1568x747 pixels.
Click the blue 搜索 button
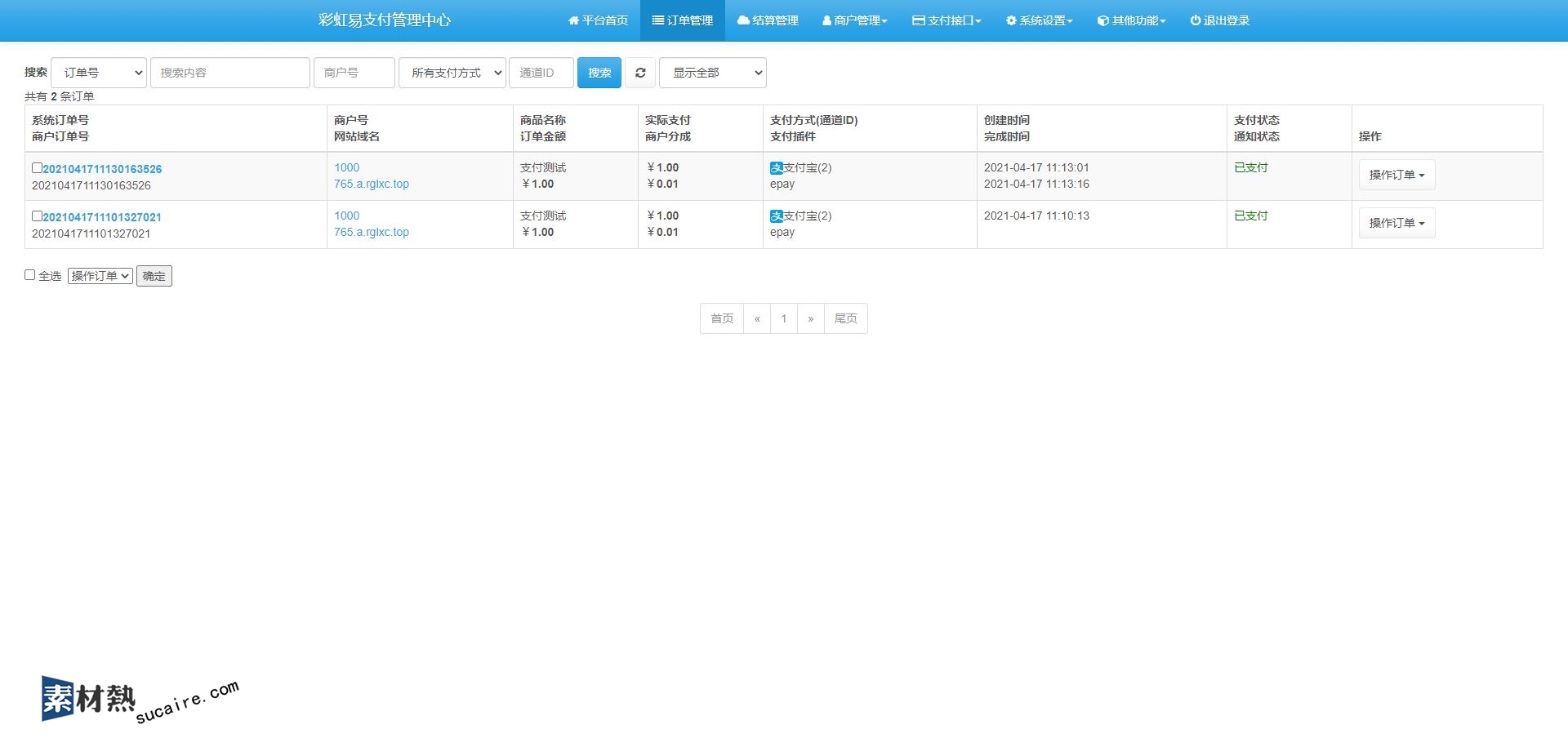[599, 73]
